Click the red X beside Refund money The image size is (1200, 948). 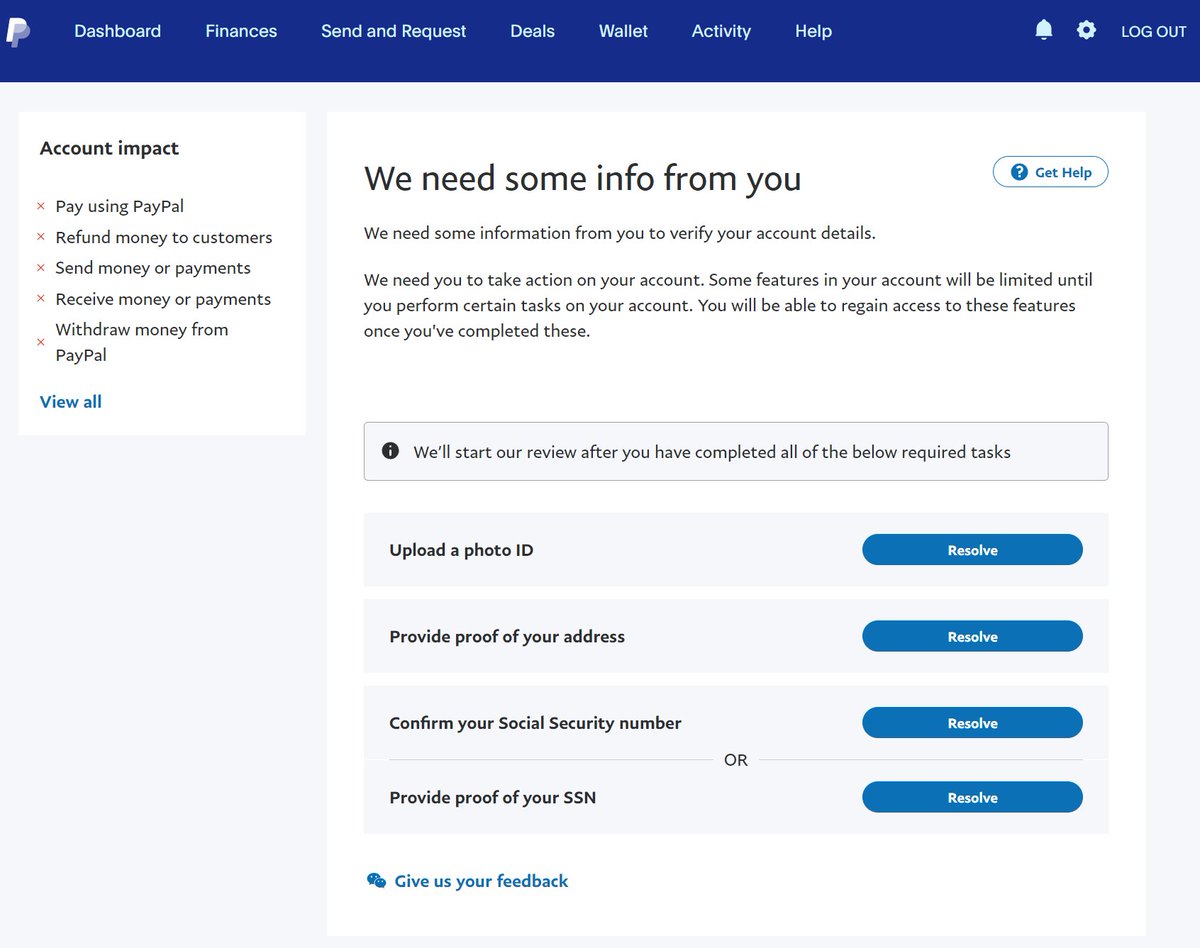(x=41, y=237)
